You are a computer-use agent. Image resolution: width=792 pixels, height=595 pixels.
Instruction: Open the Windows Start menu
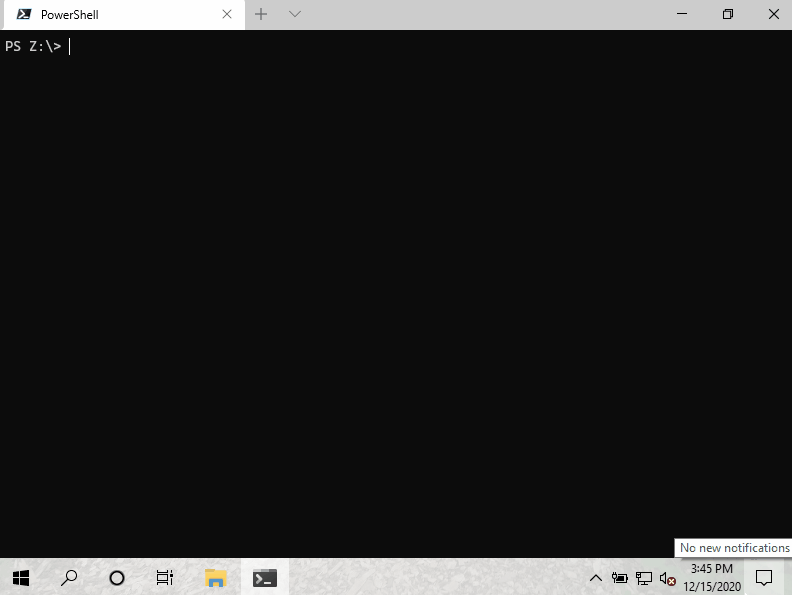click(x=21, y=577)
